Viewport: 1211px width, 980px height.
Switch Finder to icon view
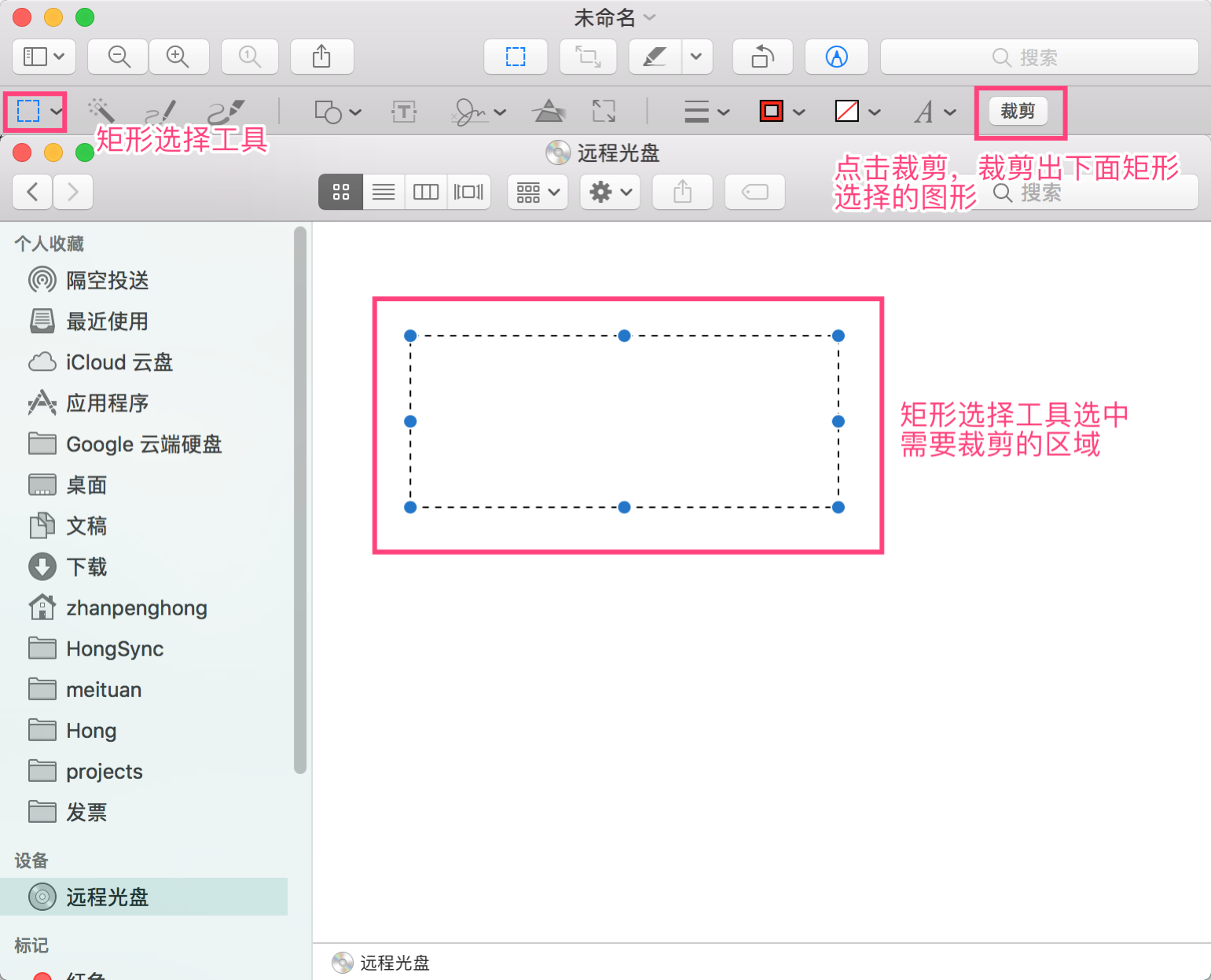tap(340, 192)
